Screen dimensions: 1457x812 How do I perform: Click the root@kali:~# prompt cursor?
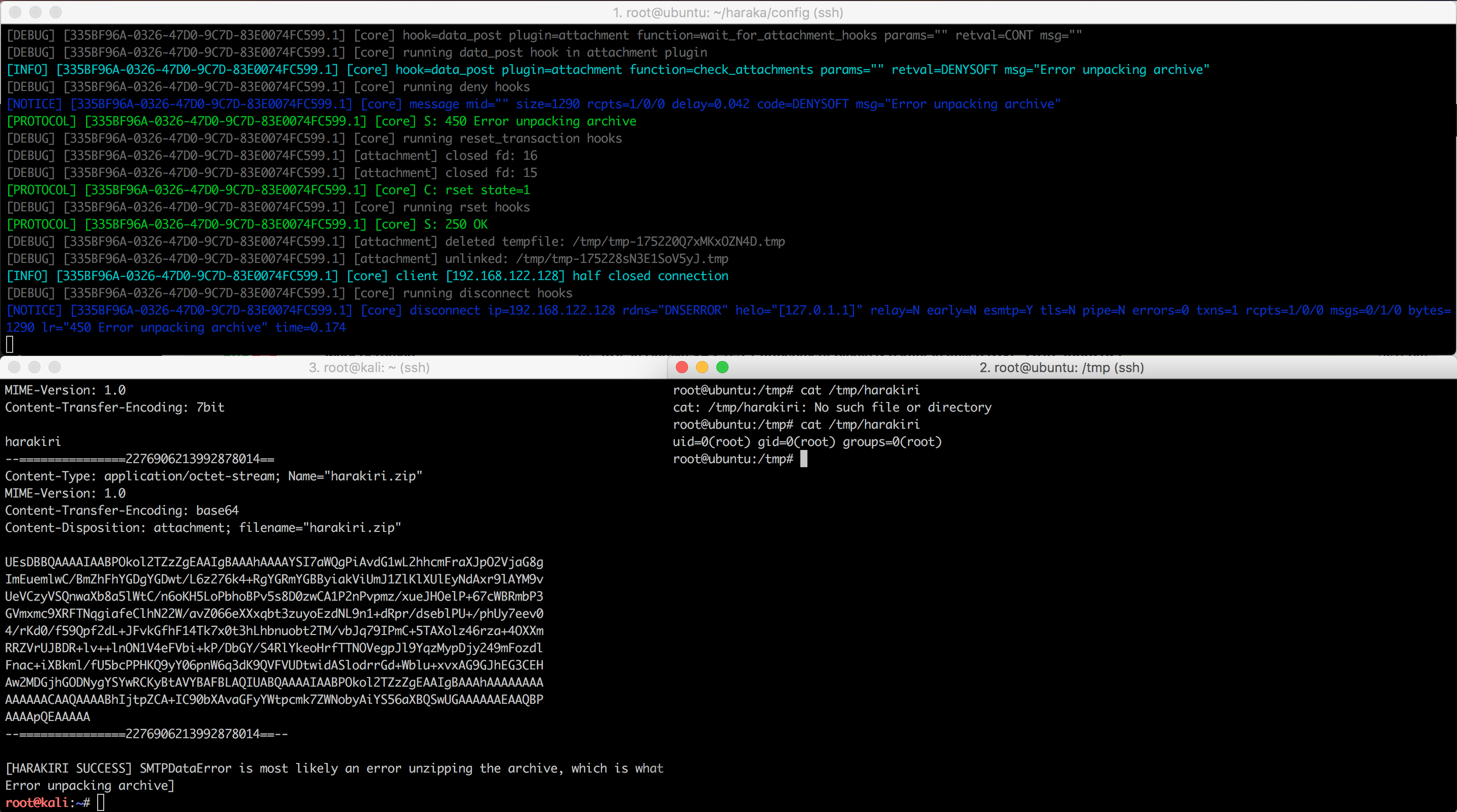coord(101,802)
